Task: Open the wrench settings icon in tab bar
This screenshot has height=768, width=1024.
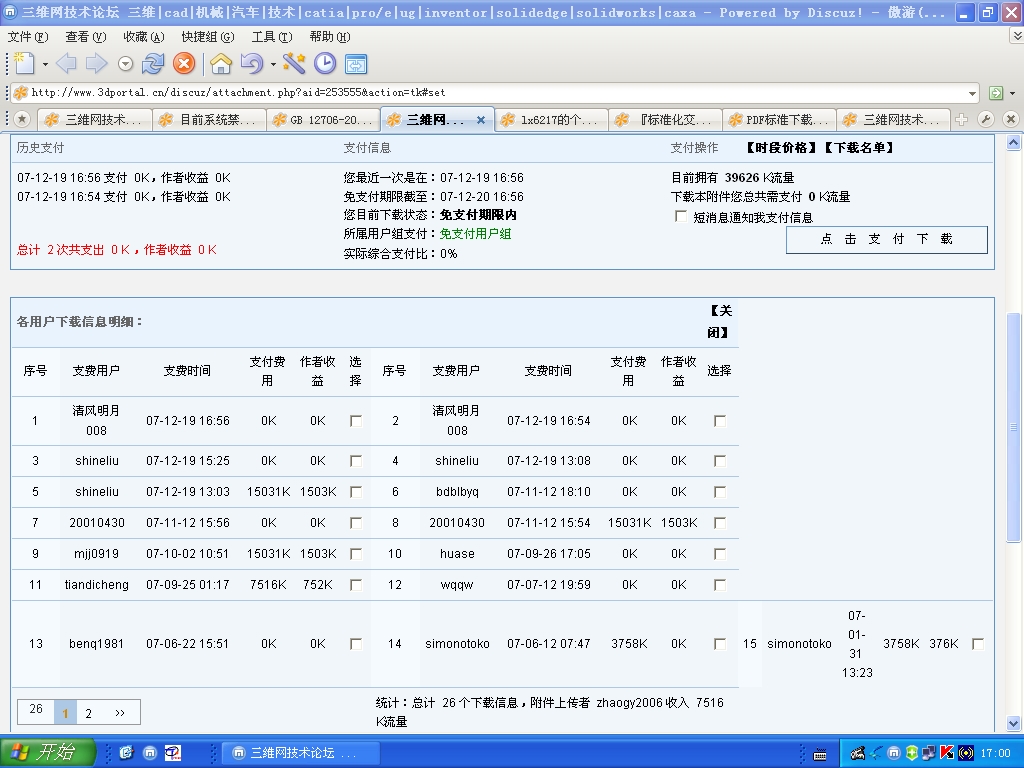Action: 986,119
